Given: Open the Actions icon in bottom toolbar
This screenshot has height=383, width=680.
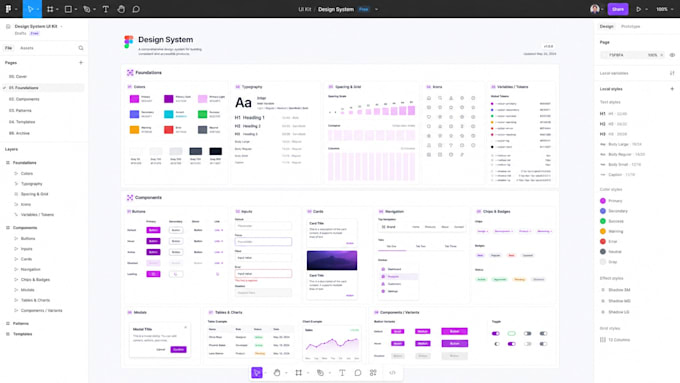Looking at the screenshot, I should tap(373, 373).
